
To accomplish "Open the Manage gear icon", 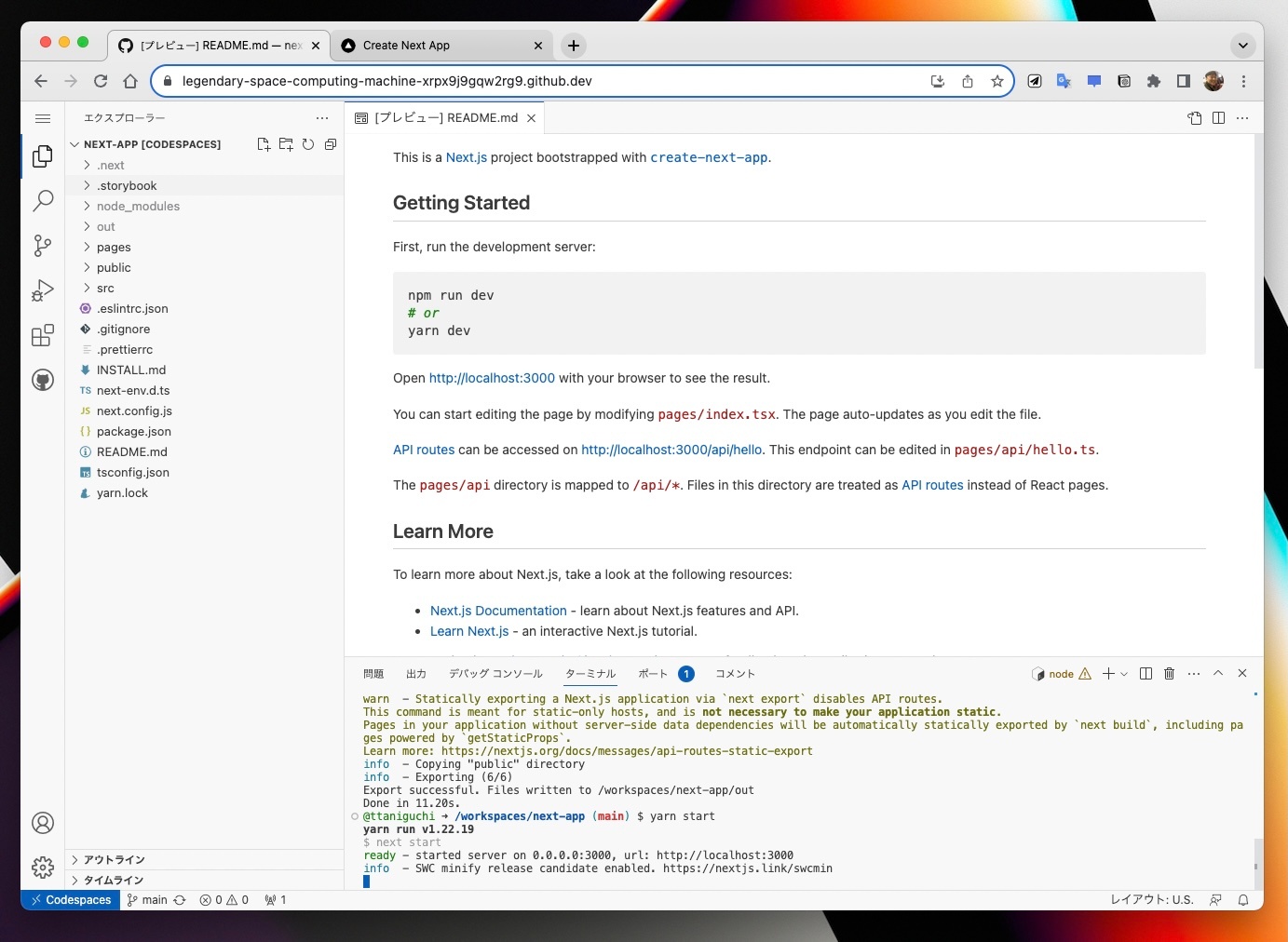I will (43, 868).
